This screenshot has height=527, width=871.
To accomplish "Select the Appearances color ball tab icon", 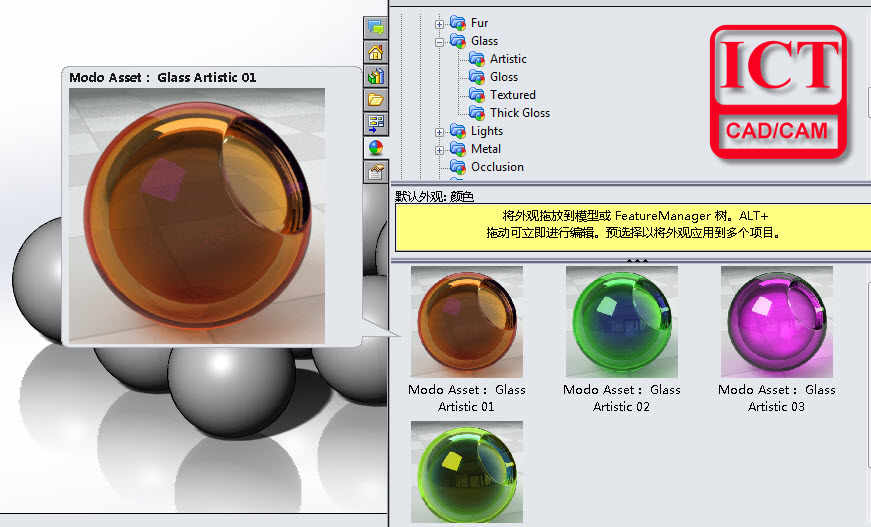I will point(376,148).
